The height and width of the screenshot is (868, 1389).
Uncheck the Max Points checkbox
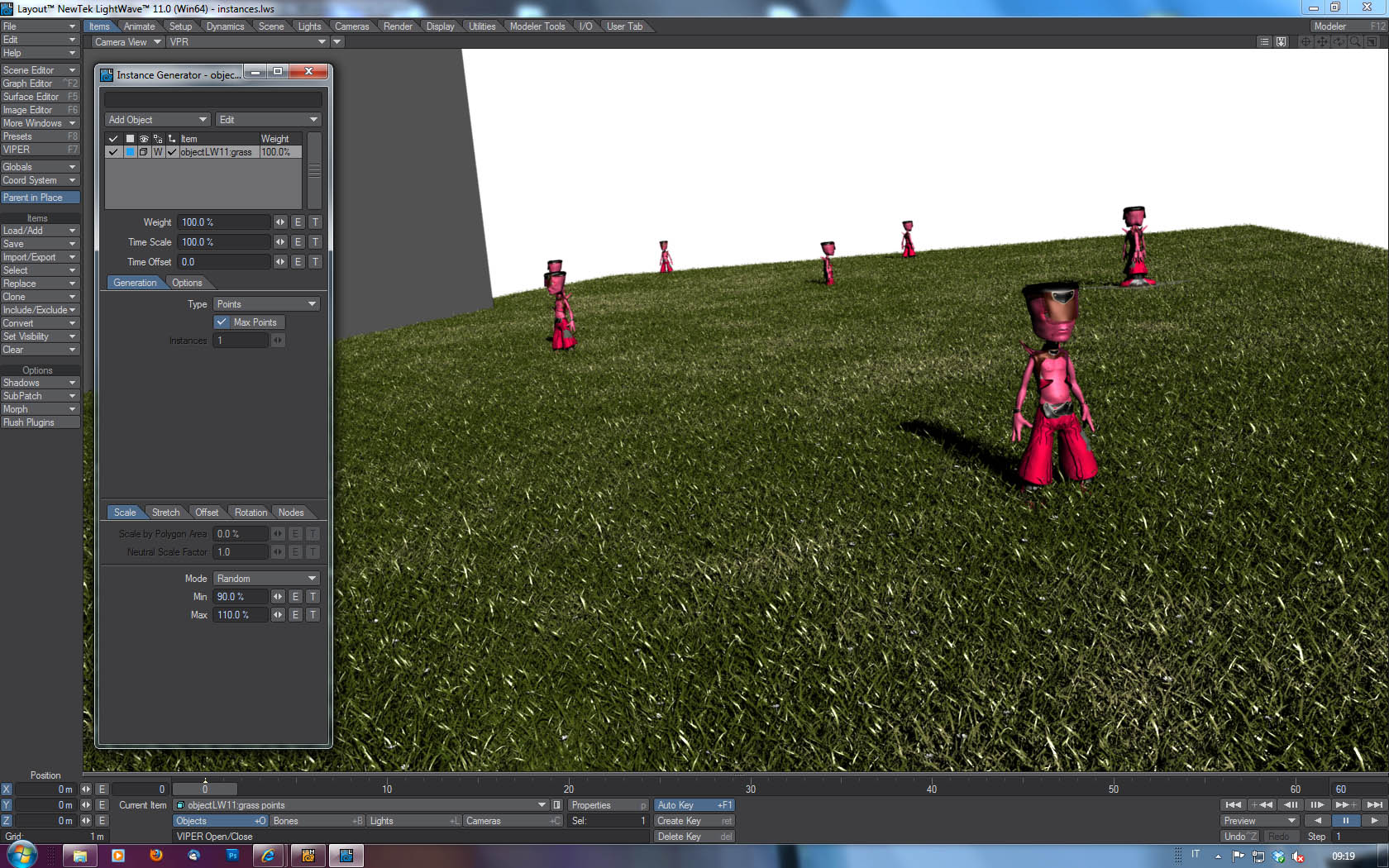pos(222,322)
